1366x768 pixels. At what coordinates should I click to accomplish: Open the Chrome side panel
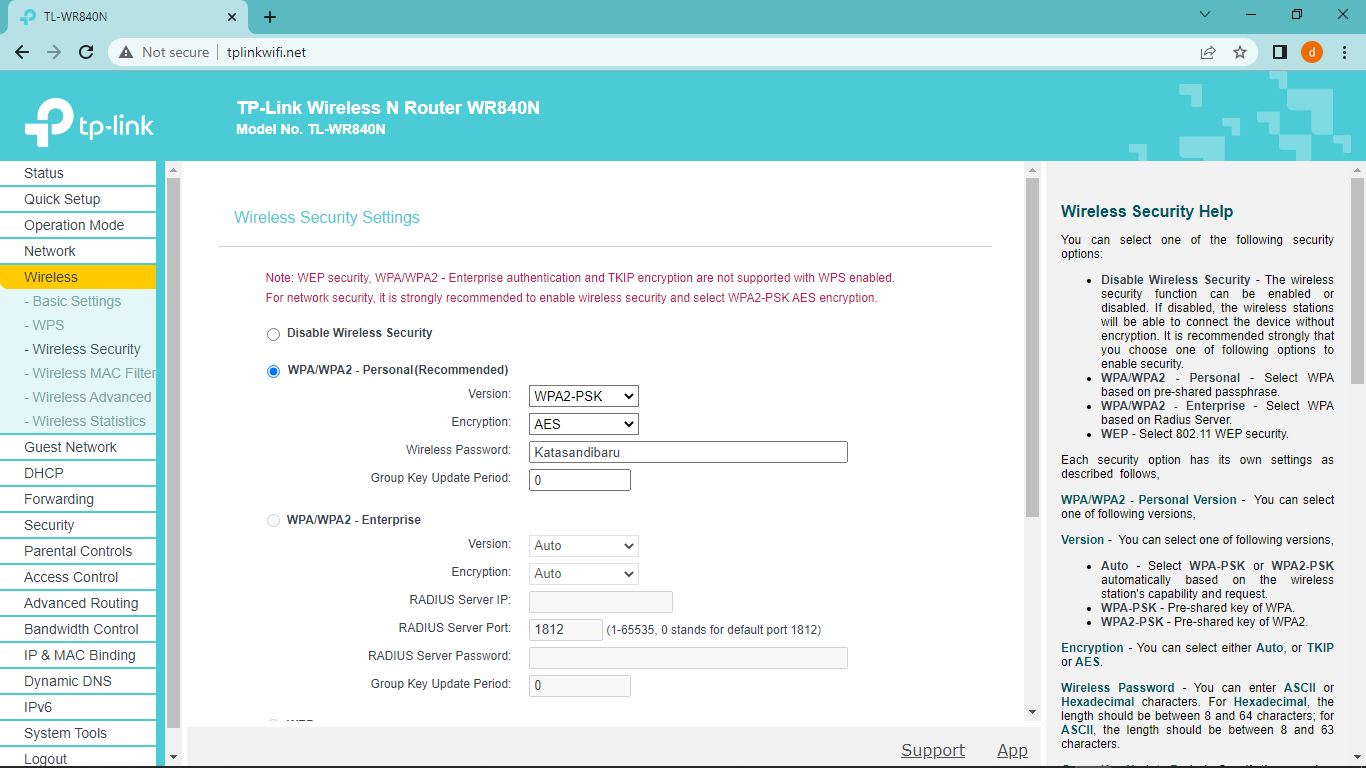coord(1280,52)
